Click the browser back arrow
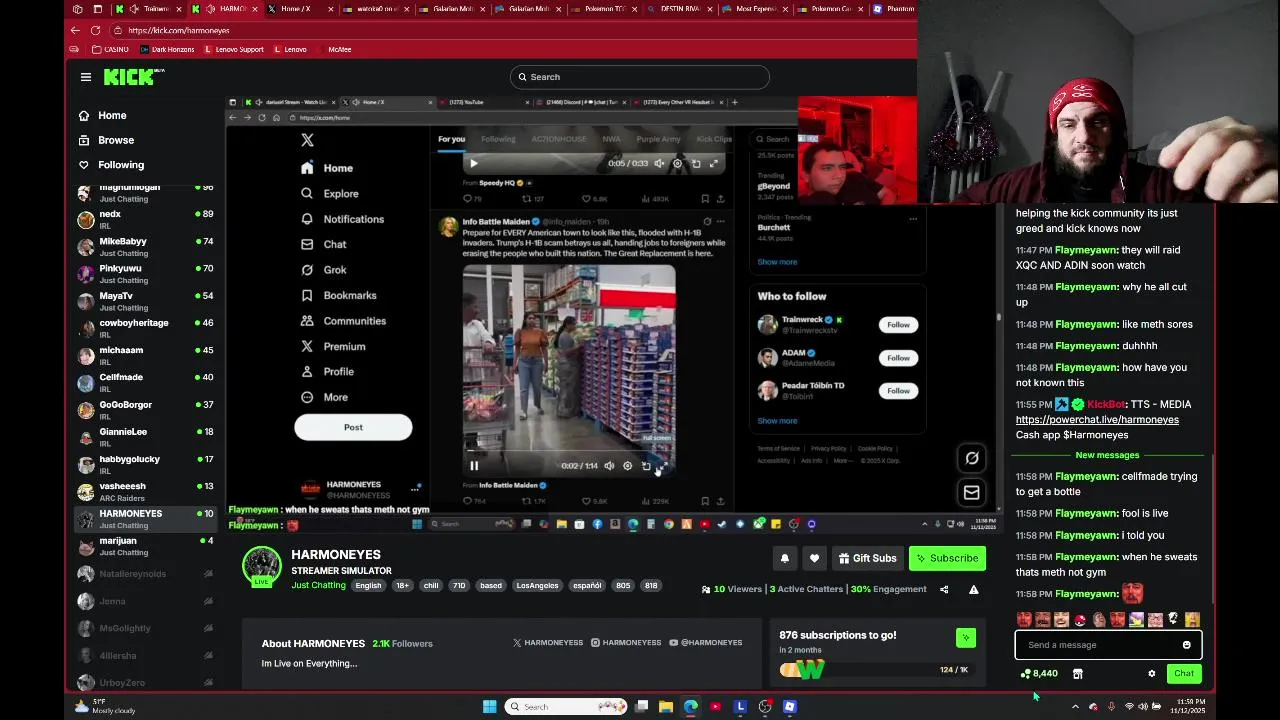The image size is (1280, 720). pyautogui.click(x=75, y=30)
